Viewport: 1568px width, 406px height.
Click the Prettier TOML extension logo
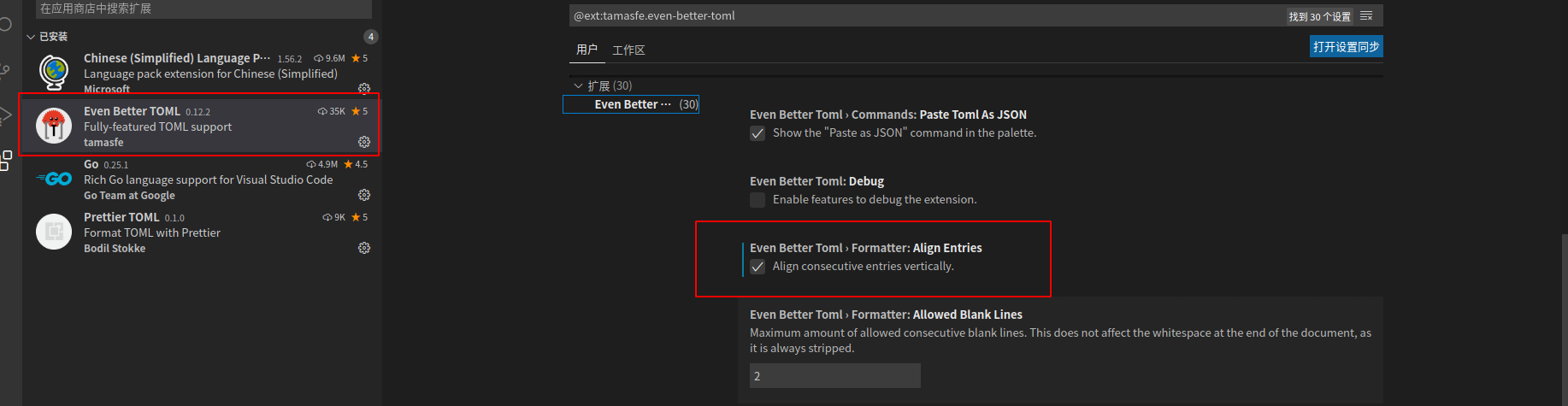pyautogui.click(x=54, y=232)
